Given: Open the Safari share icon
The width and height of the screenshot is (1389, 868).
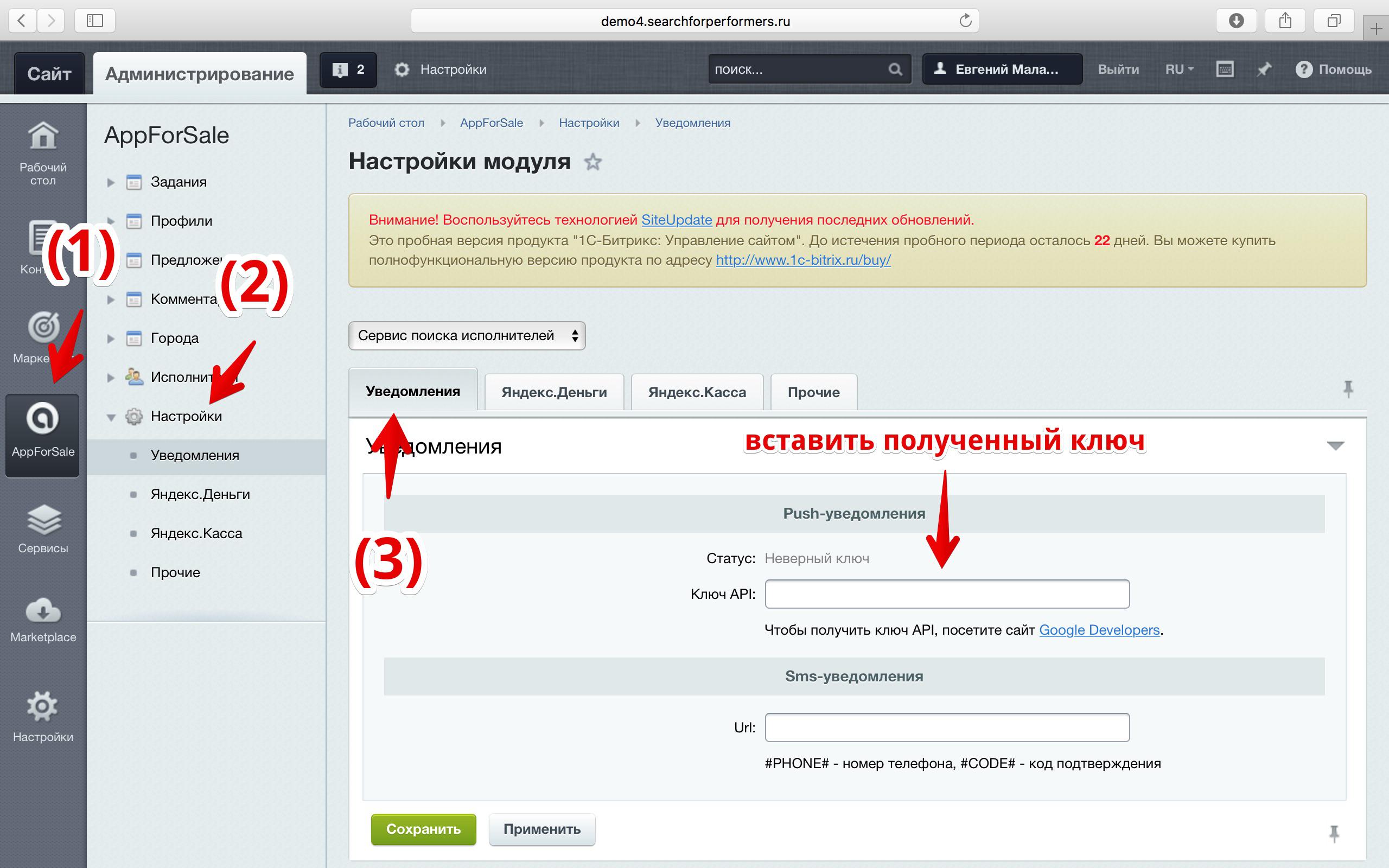Looking at the screenshot, I should pos(1285,21).
